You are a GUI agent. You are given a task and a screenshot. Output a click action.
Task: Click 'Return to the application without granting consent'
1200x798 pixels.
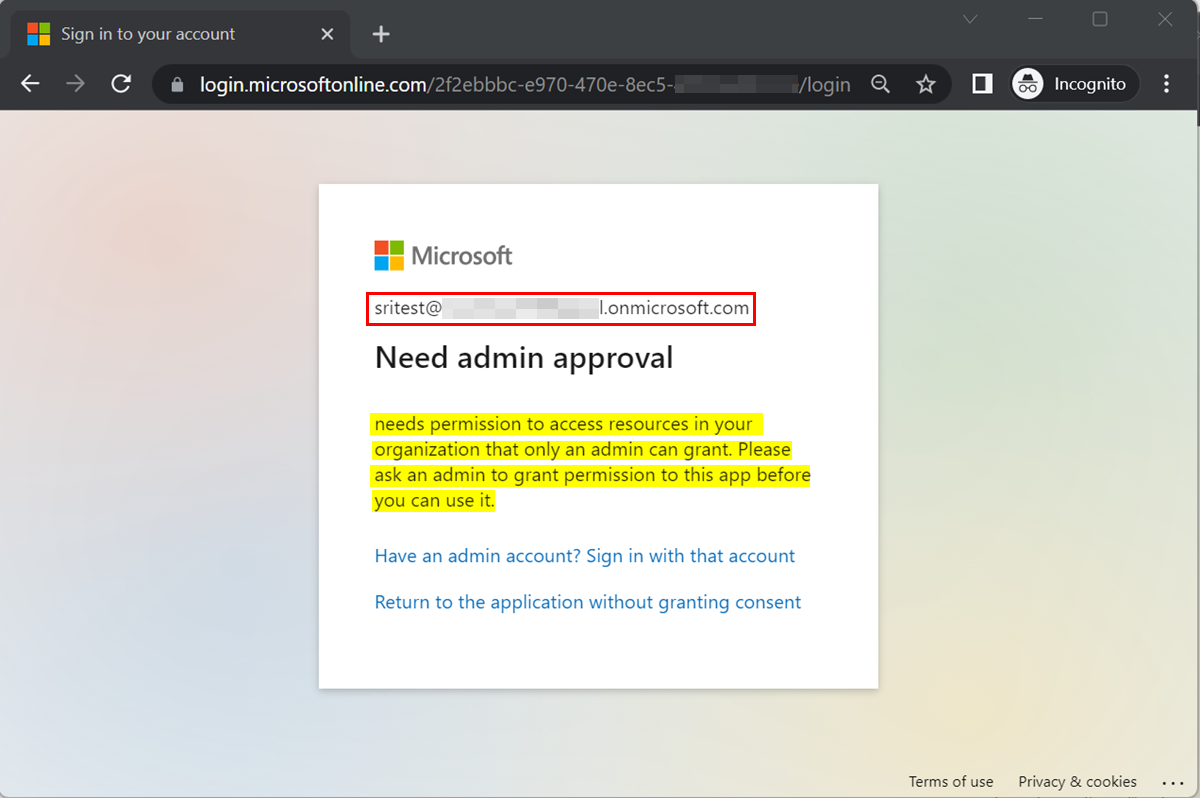tap(588, 602)
